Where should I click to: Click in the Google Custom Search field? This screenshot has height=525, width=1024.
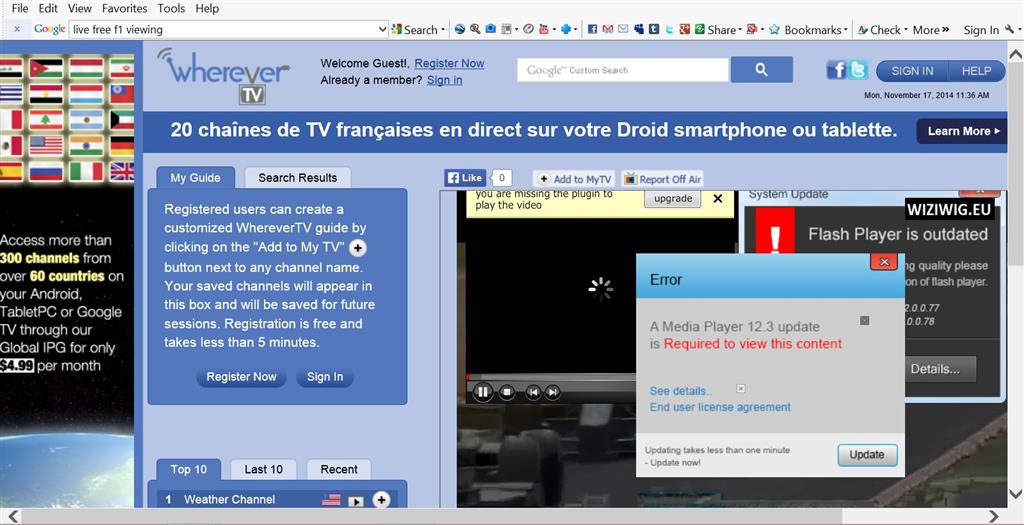pos(623,70)
